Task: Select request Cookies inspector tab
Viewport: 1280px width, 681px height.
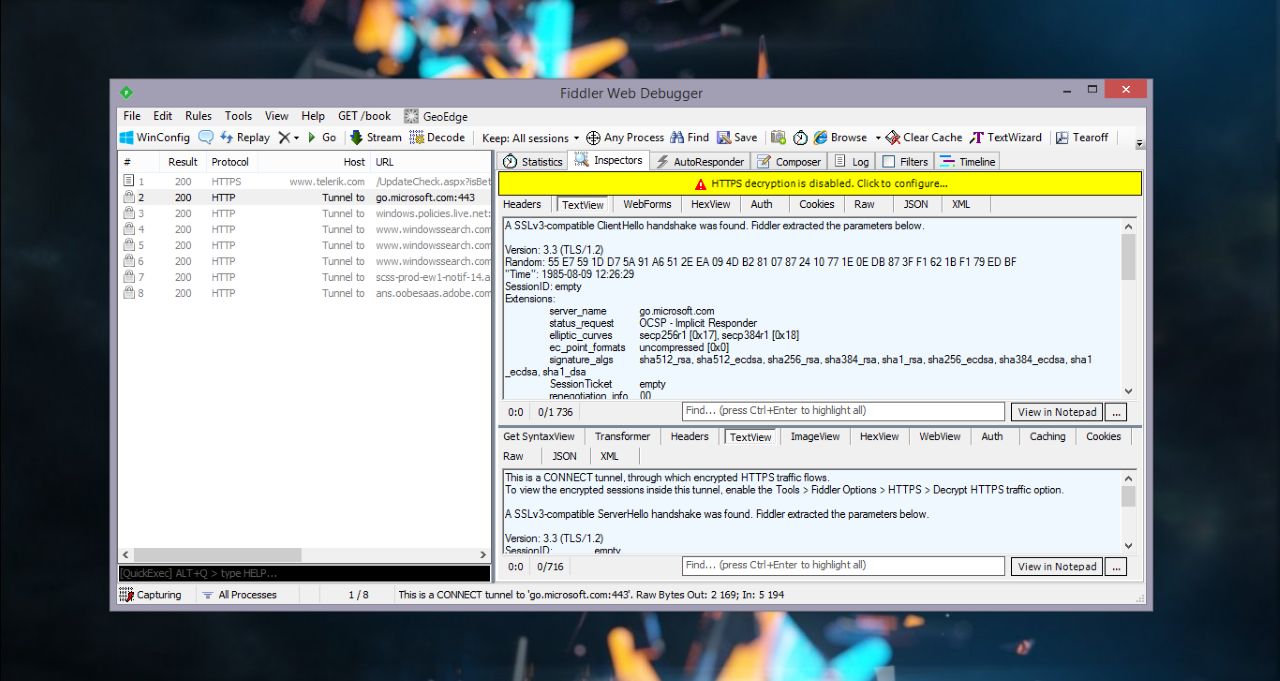Action: pyautogui.click(x=816, y=204)
